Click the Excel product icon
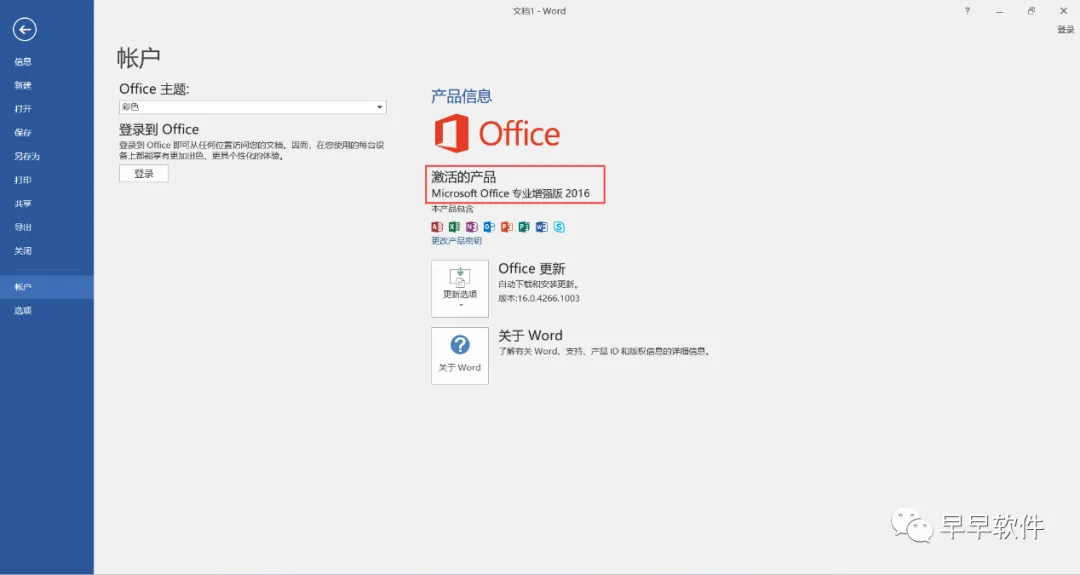Viewport: 1080px width, 575px height. (454, 227)
